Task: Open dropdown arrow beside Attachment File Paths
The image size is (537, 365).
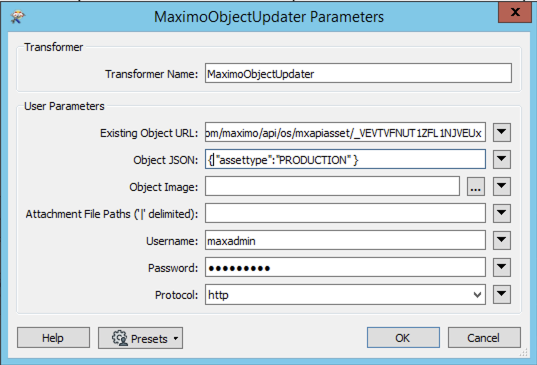Action: [502, 213]
